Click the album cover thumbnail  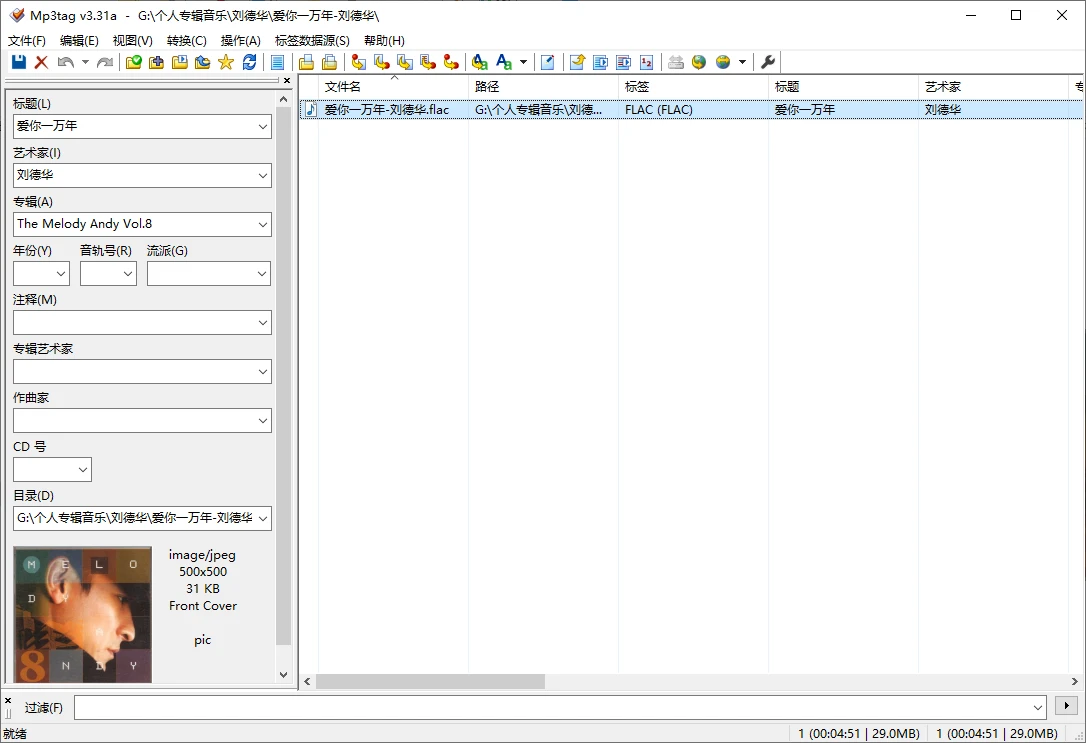(81, 615)
